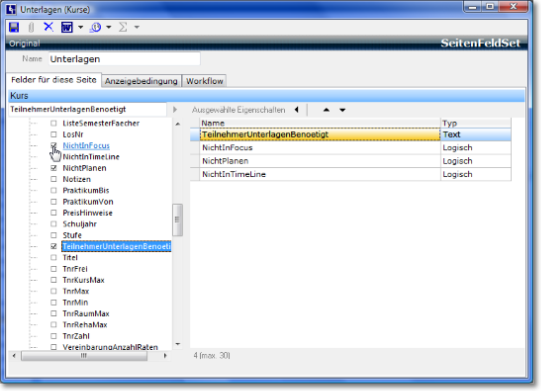Click the Kurs section header

coord(266,96)
